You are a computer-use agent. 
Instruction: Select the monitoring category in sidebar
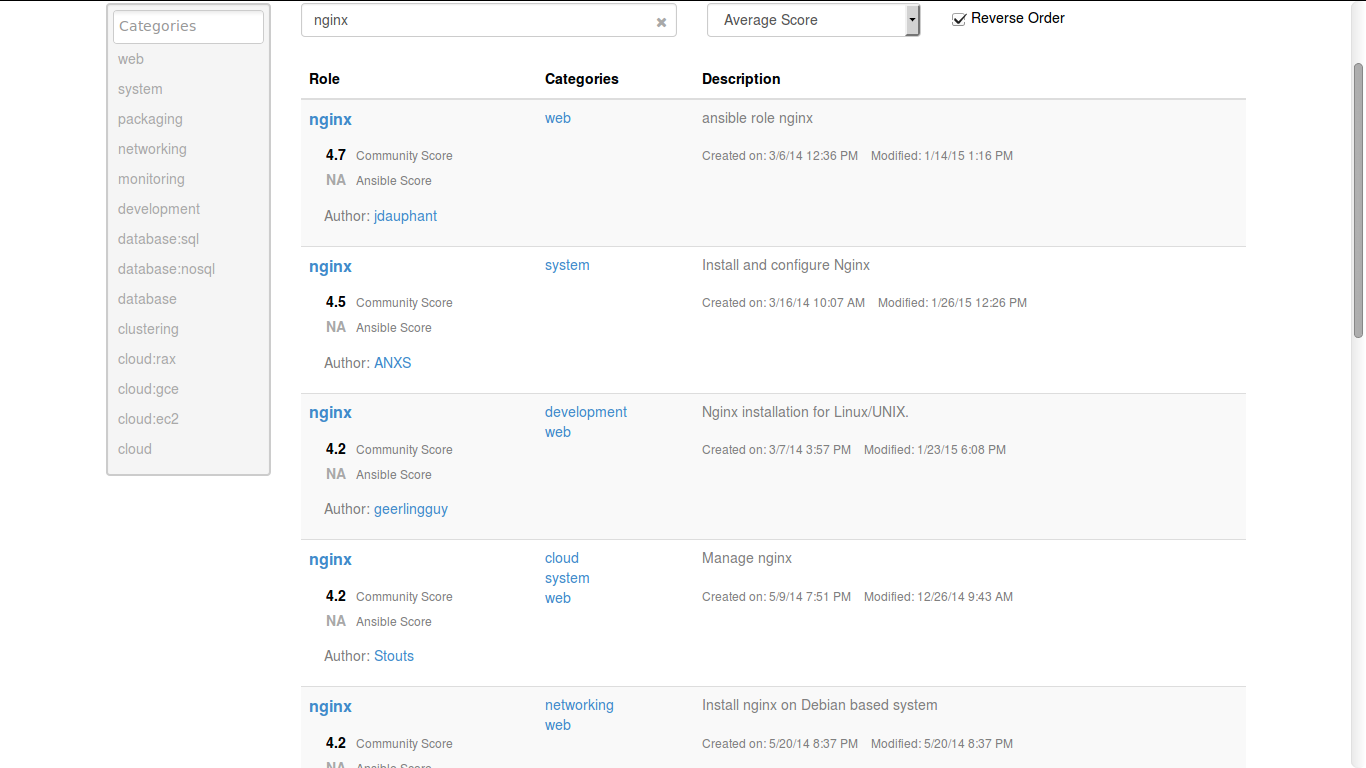[x=151, y=179]
